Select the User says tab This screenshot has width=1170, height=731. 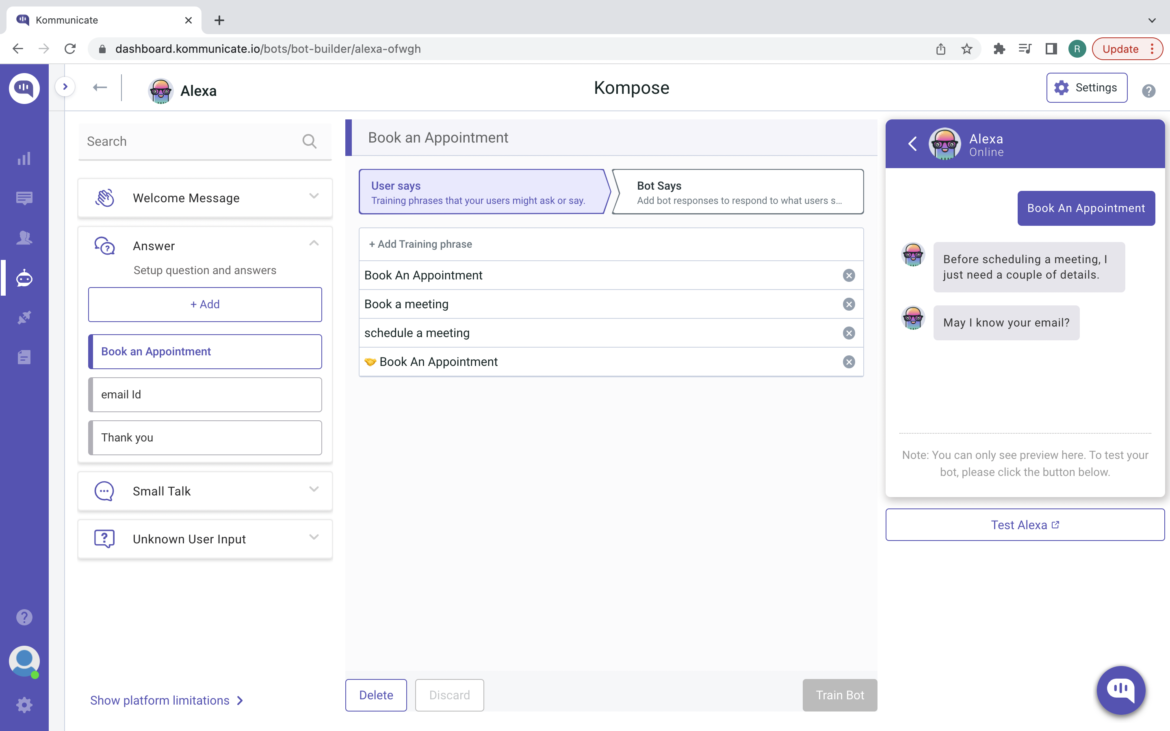(470, 191)
